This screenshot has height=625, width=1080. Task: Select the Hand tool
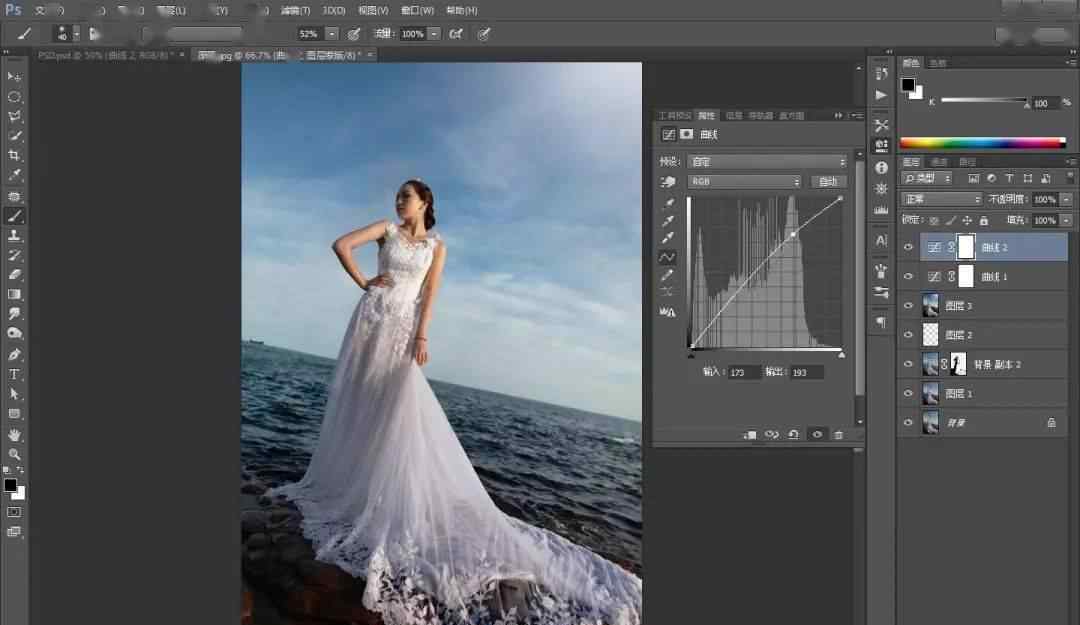tap(14, 435)
